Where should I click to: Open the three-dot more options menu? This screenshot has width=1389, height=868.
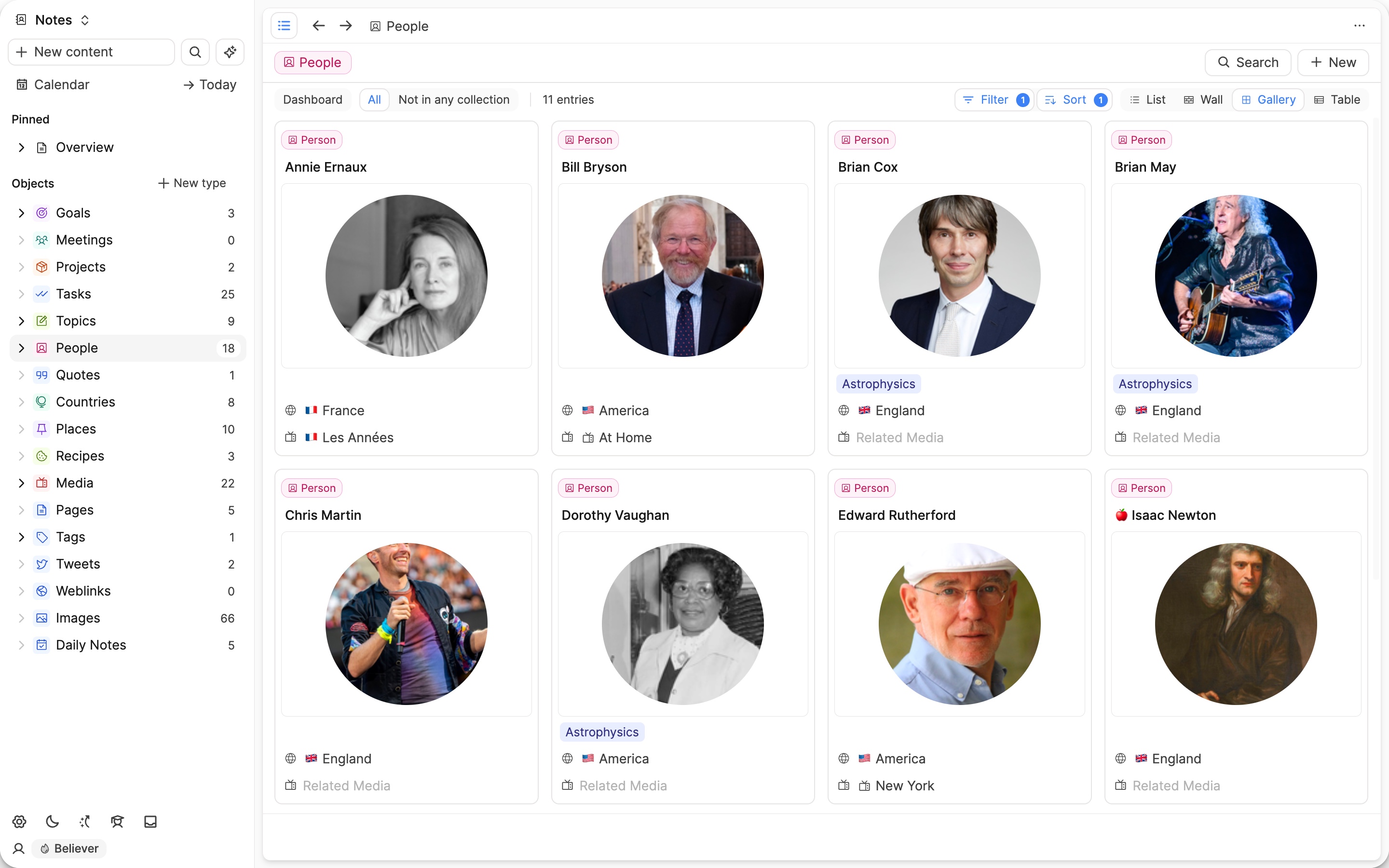tap(1359, 26)
